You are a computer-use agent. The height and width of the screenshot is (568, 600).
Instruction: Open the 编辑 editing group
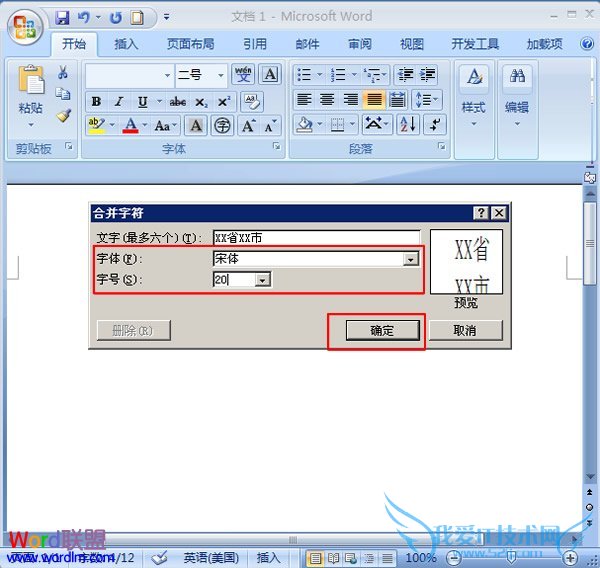coord(517,109)
